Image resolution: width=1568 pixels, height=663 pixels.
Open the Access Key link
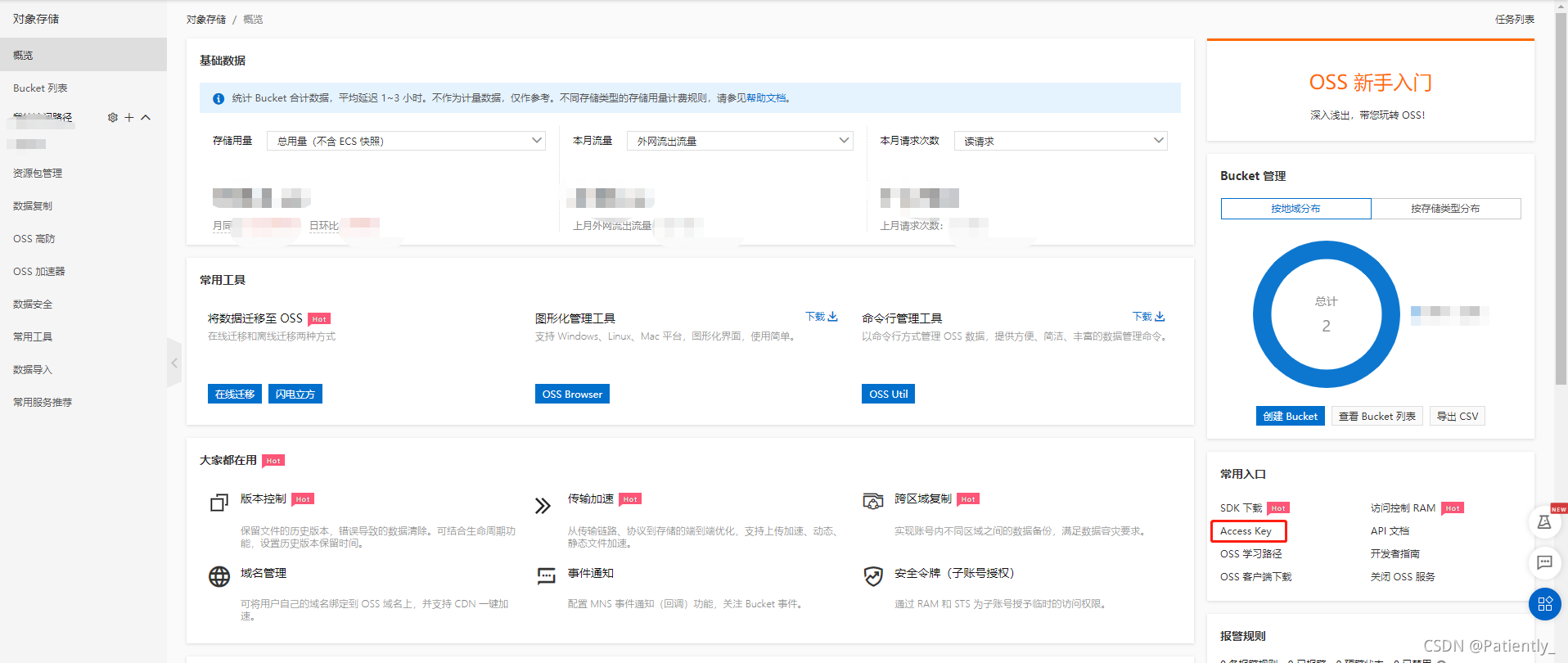tap(1246, 531)
